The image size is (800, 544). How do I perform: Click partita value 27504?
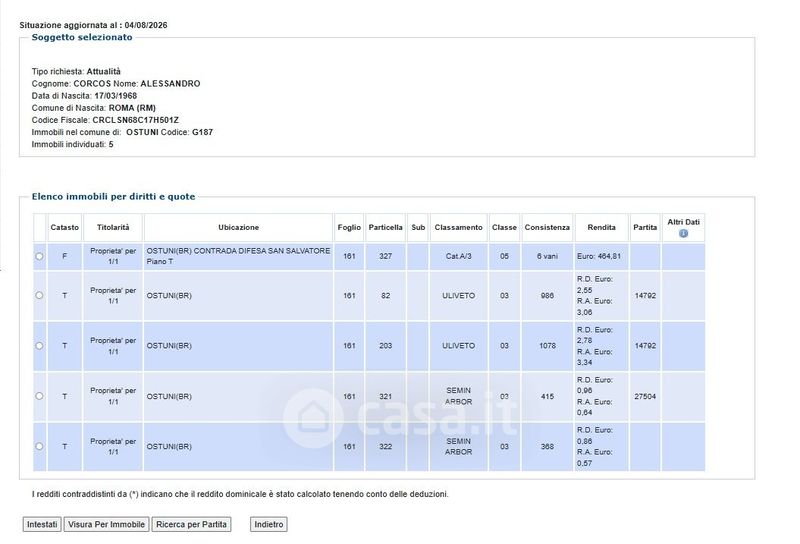click(x=645, y=396)
